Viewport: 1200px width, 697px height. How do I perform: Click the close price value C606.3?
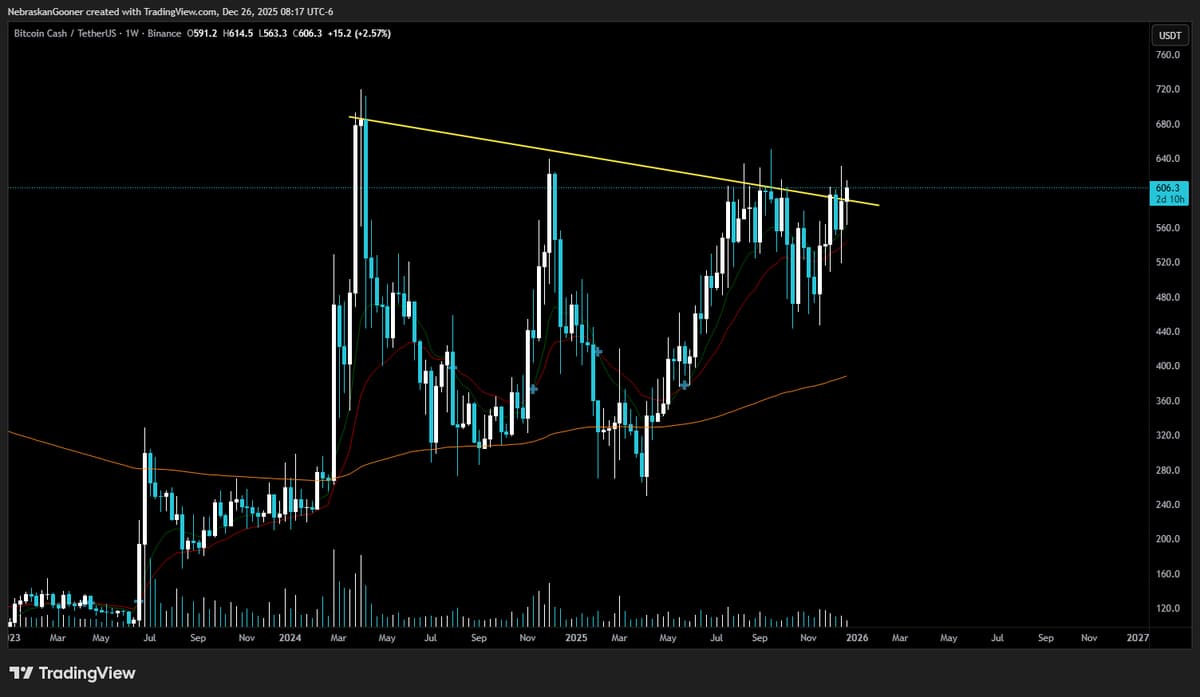tap(306, 33)
